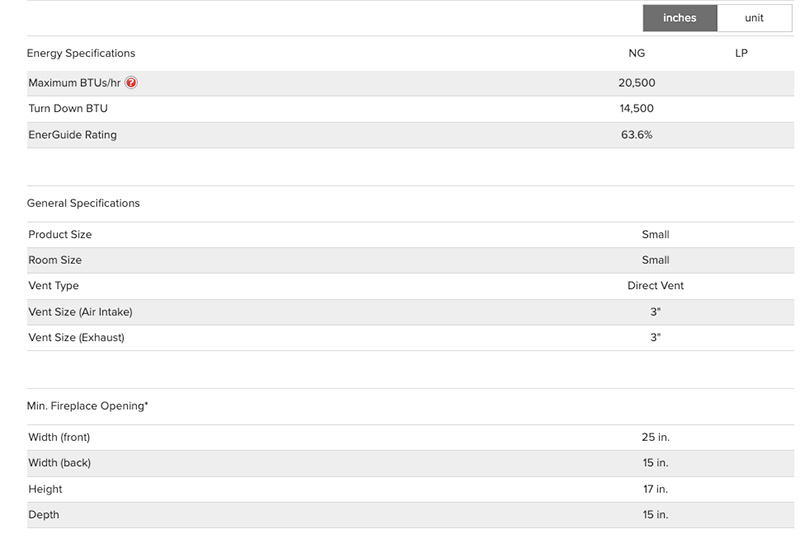Viewport: 800px width, 543px height.
Task: Click the Width (back) row label
Action: coord(59,463)
